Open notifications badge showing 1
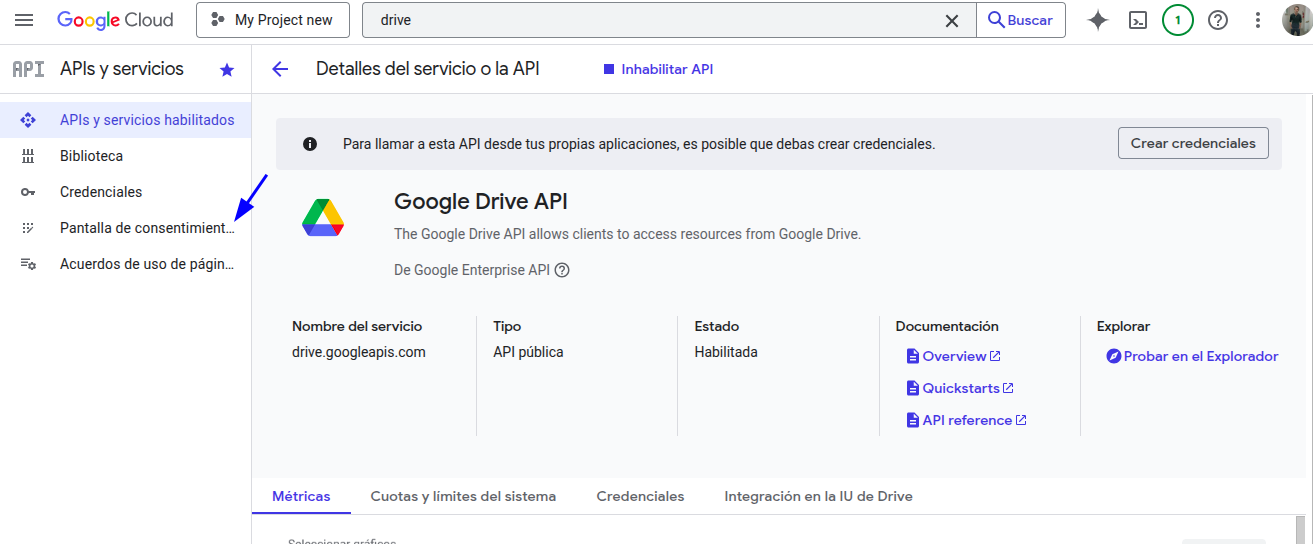 [x=1178, y=20]
